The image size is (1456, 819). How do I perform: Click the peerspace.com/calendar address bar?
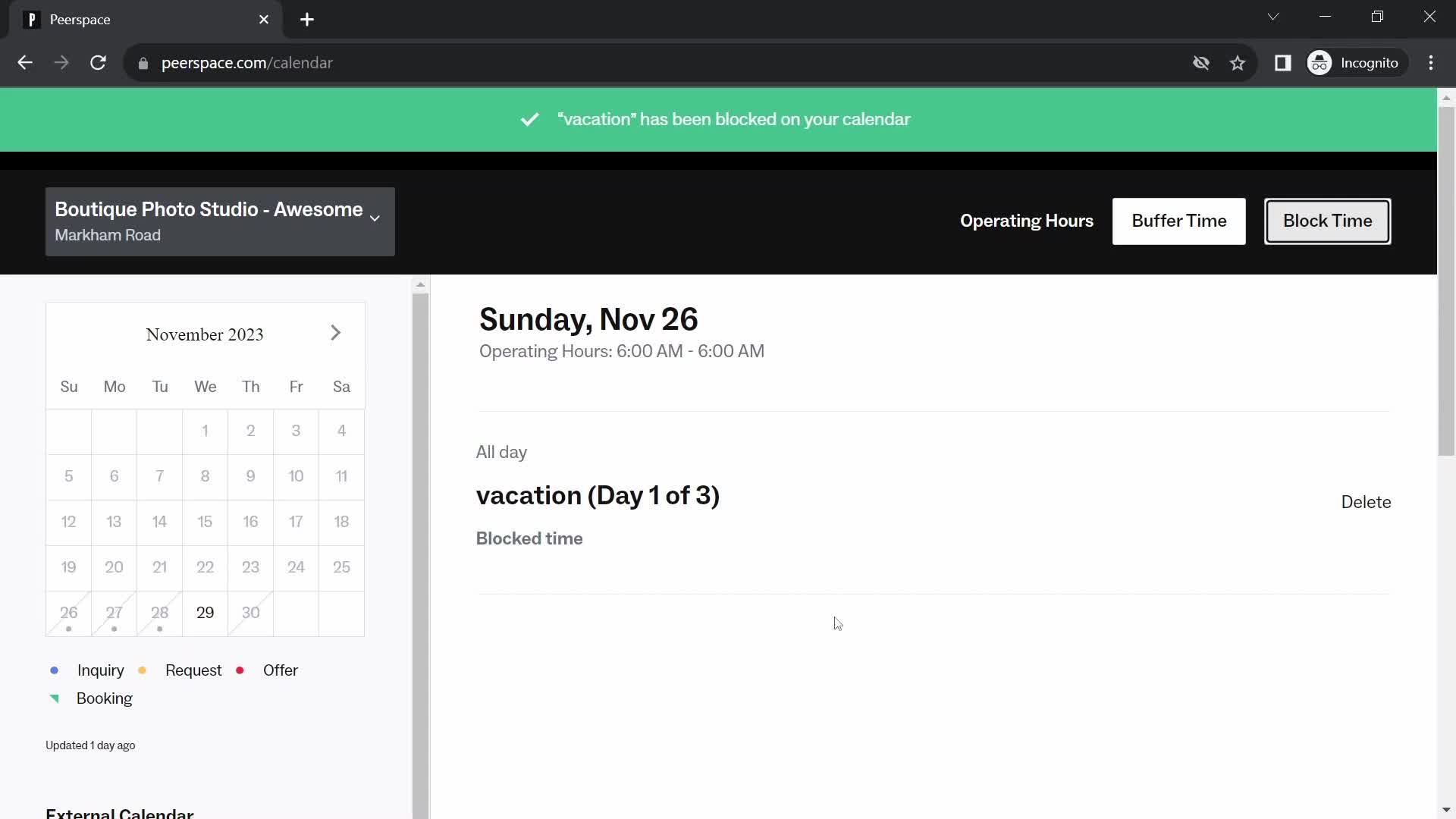click(x=248, y=62)
